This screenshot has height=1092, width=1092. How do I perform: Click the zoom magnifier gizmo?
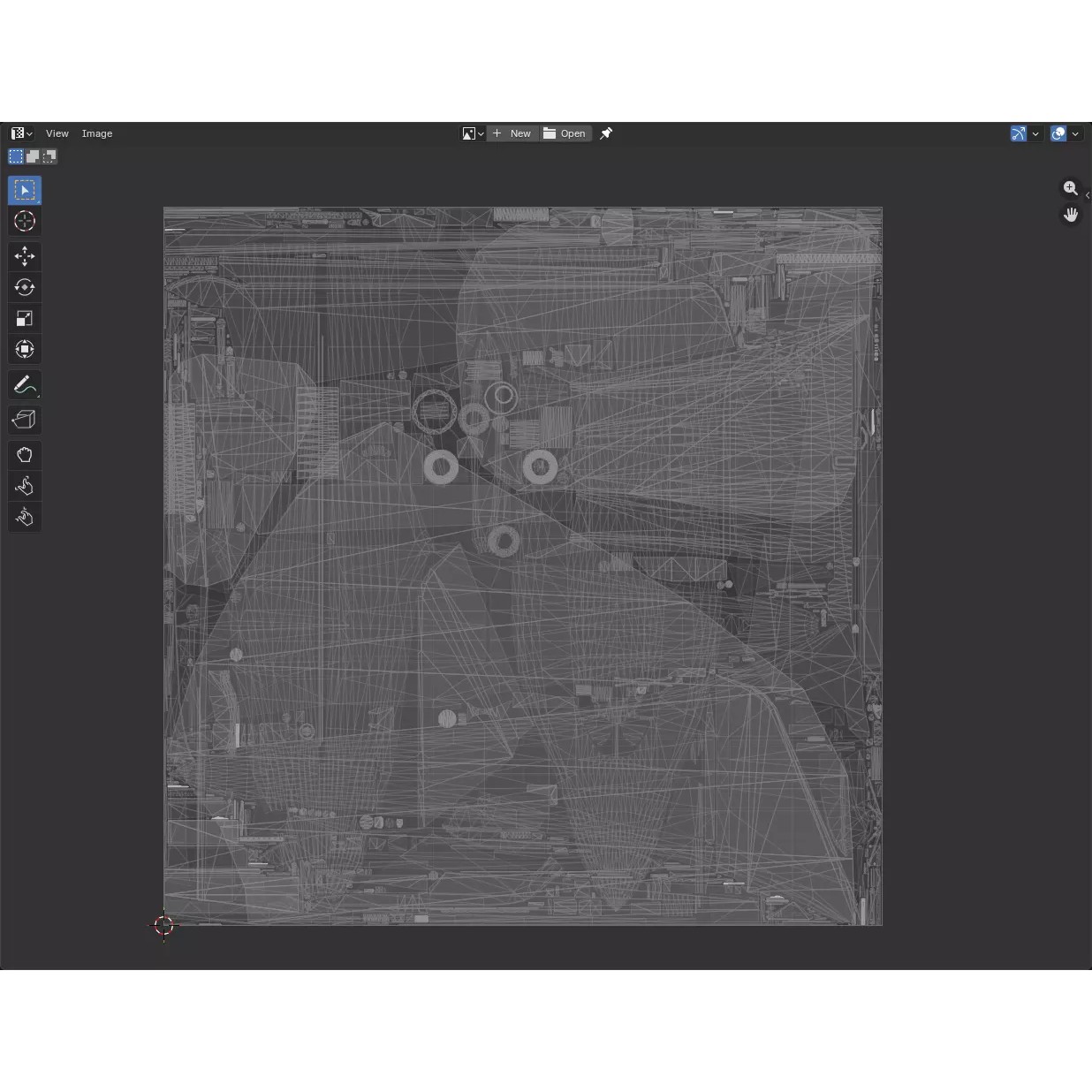1071,188
